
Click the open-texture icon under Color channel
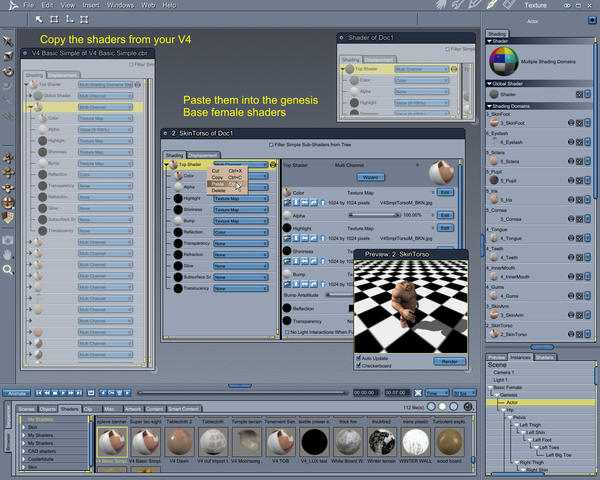287,203
